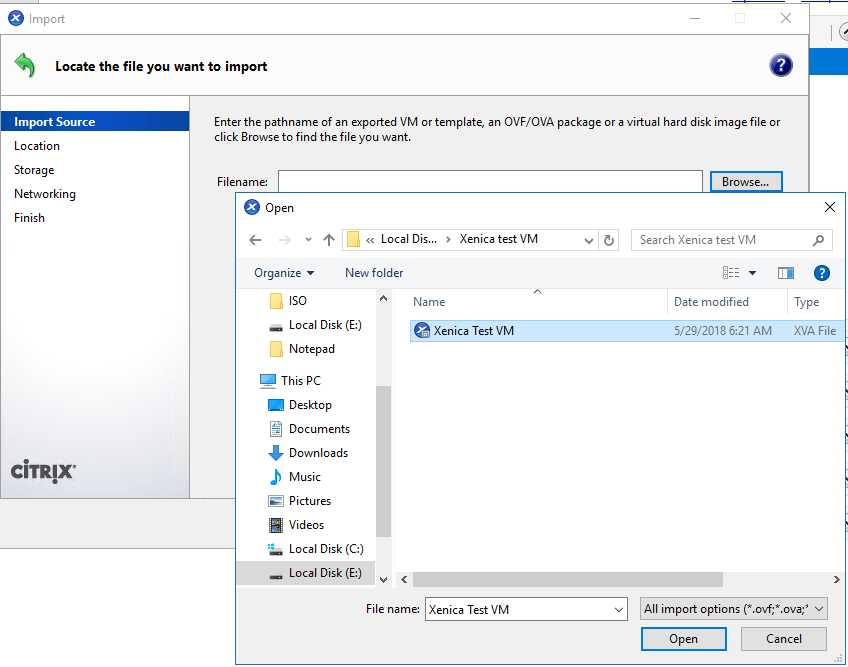This screenshot has width=848, height=667.
Task: Click the XVA File type cell
Action: click(x=814, y=331)
